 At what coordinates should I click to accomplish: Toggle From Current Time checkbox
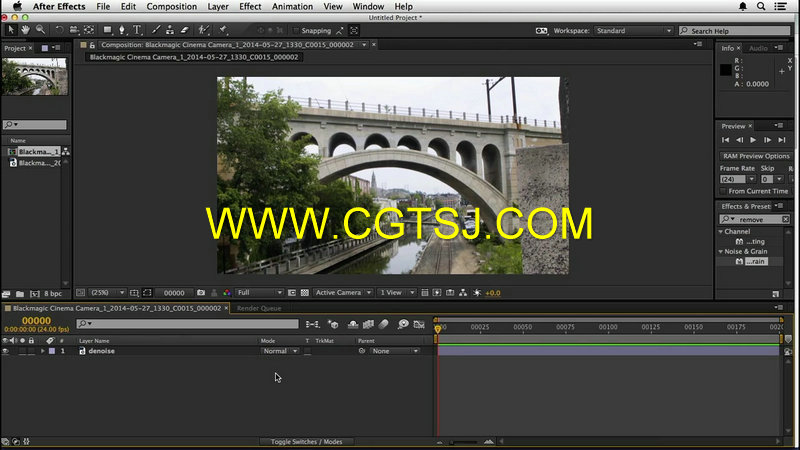pyautogui.click(x=723, y=191)
